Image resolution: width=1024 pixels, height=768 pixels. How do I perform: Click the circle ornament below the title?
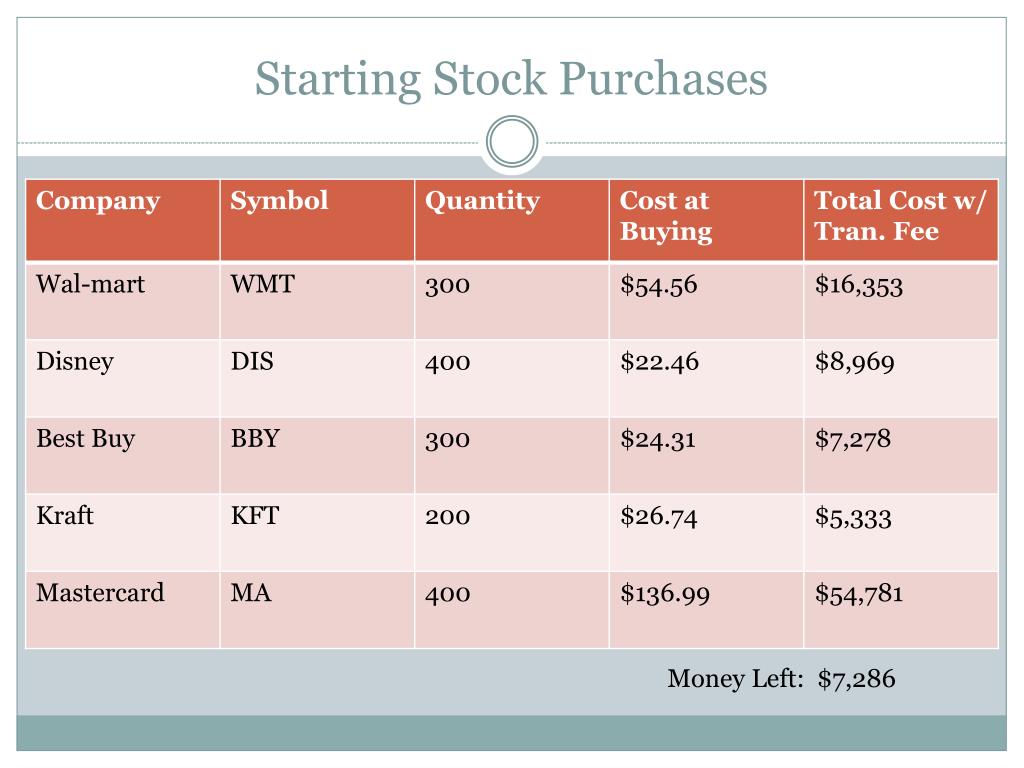click(x=512, y=142)
